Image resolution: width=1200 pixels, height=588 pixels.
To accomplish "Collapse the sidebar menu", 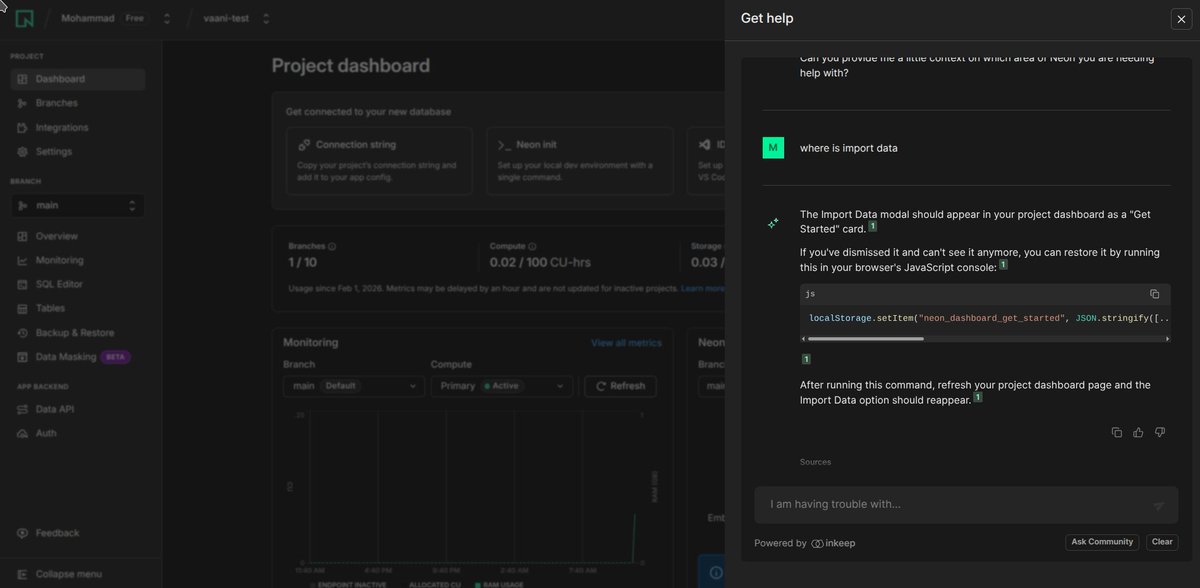I will (x=77, y=574).
